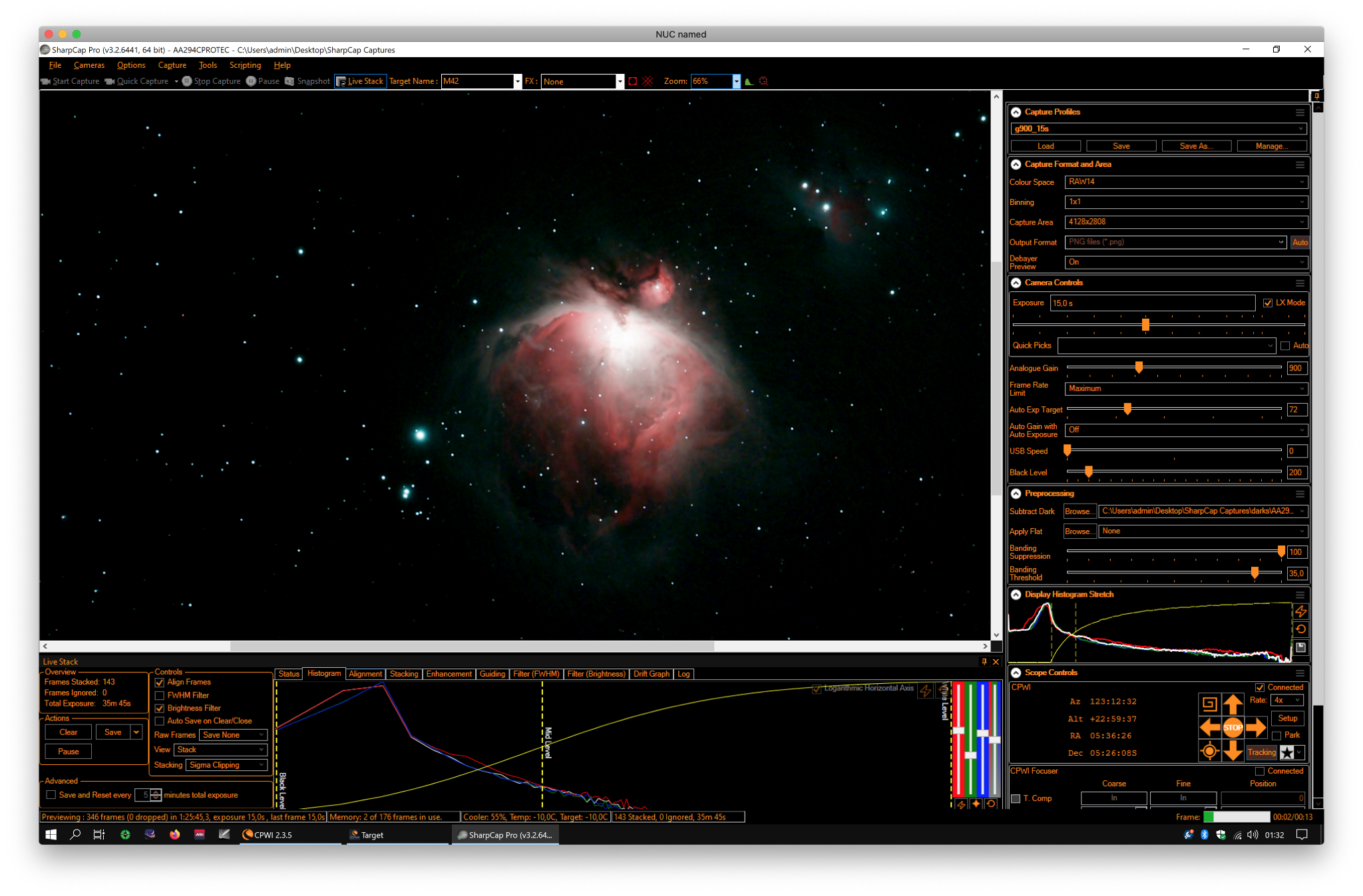The height and width of the screenshot is (896, 1363).
Task: Reset the live stack histogram colour sliders
Action: pos(991,804)
